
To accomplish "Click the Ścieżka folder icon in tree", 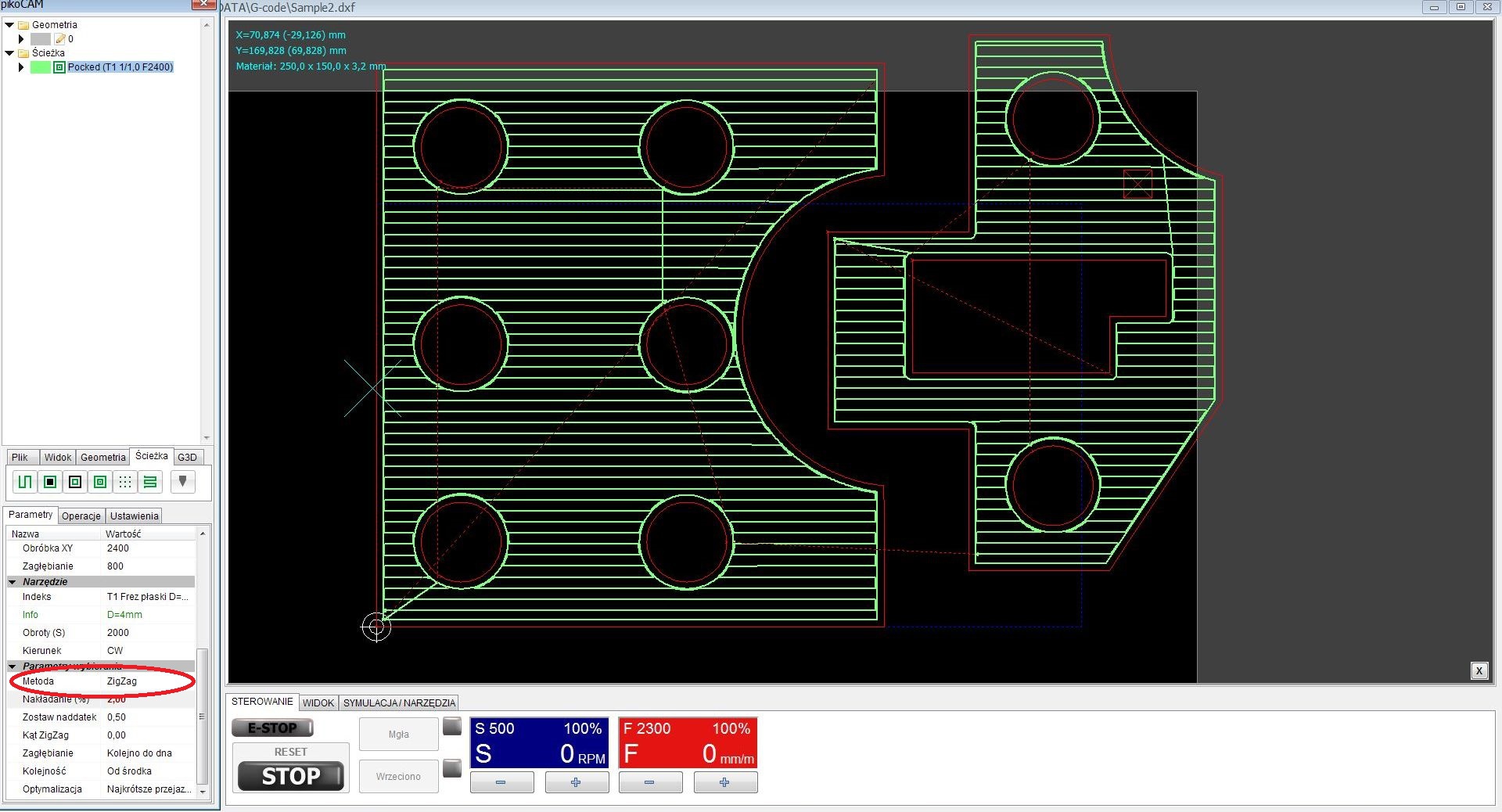I will pos(23,53).
